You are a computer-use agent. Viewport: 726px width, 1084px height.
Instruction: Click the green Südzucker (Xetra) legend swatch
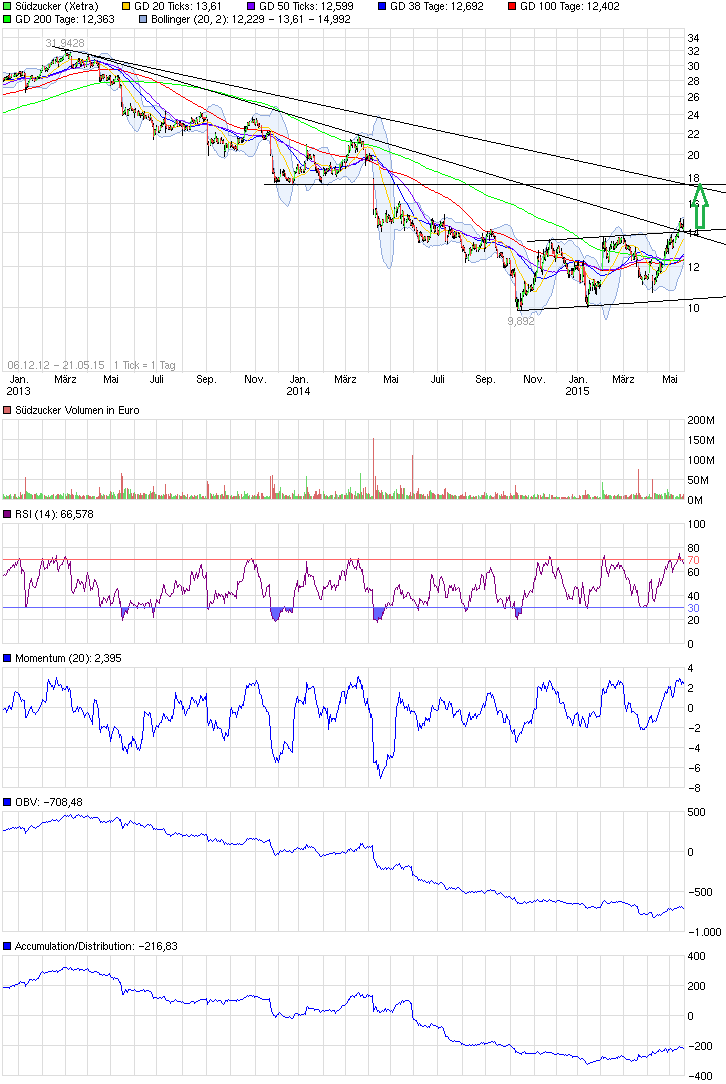click(x=8, y=6)
